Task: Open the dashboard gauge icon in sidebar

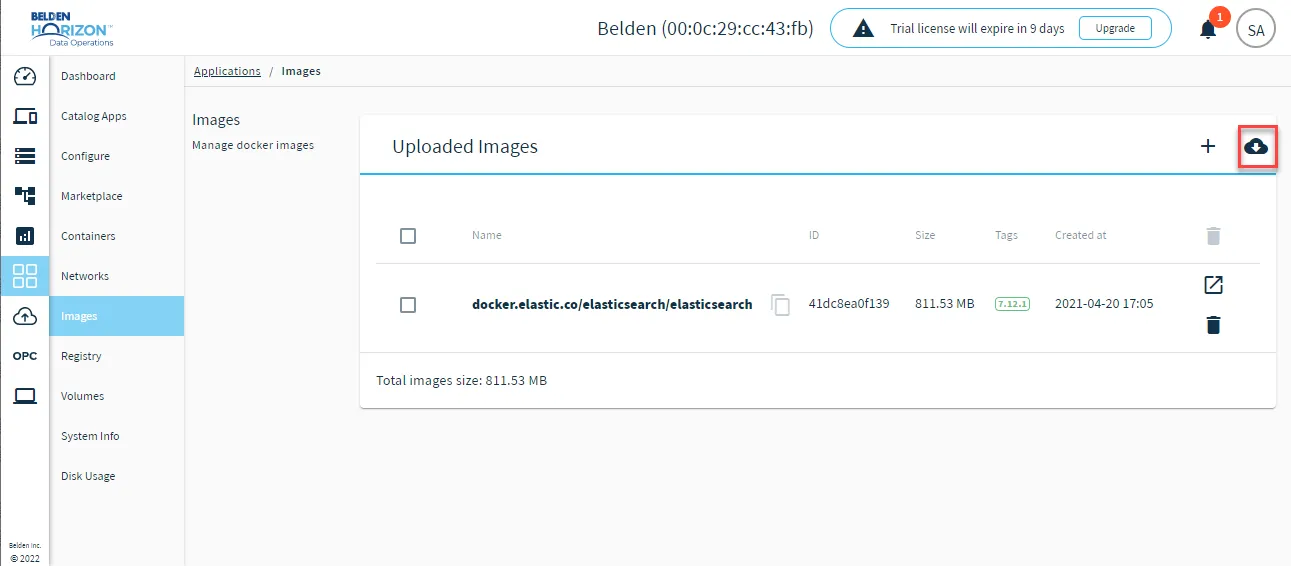Action: click(x=25, y=76)
